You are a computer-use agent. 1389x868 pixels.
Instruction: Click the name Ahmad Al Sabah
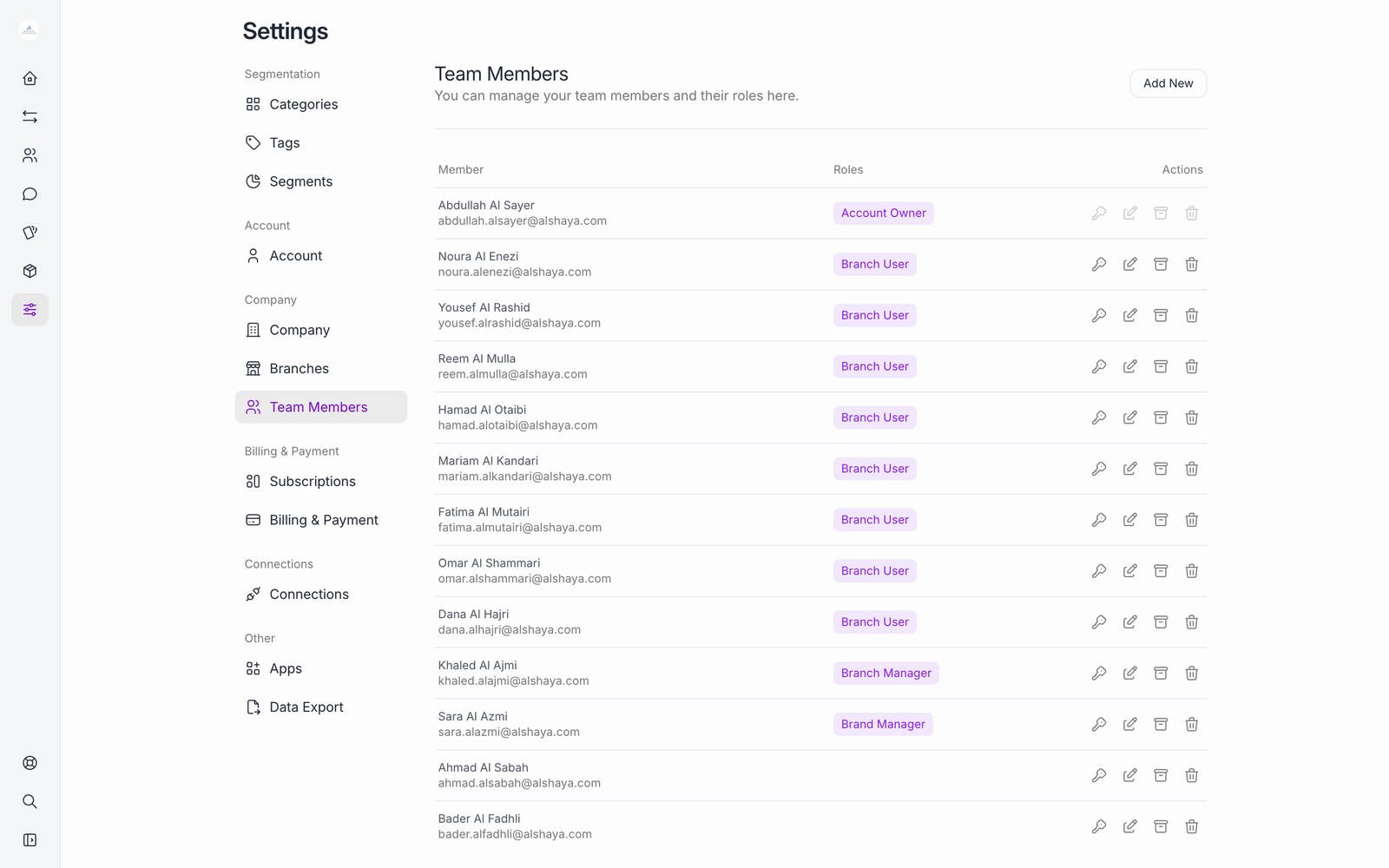pos(484,767)
